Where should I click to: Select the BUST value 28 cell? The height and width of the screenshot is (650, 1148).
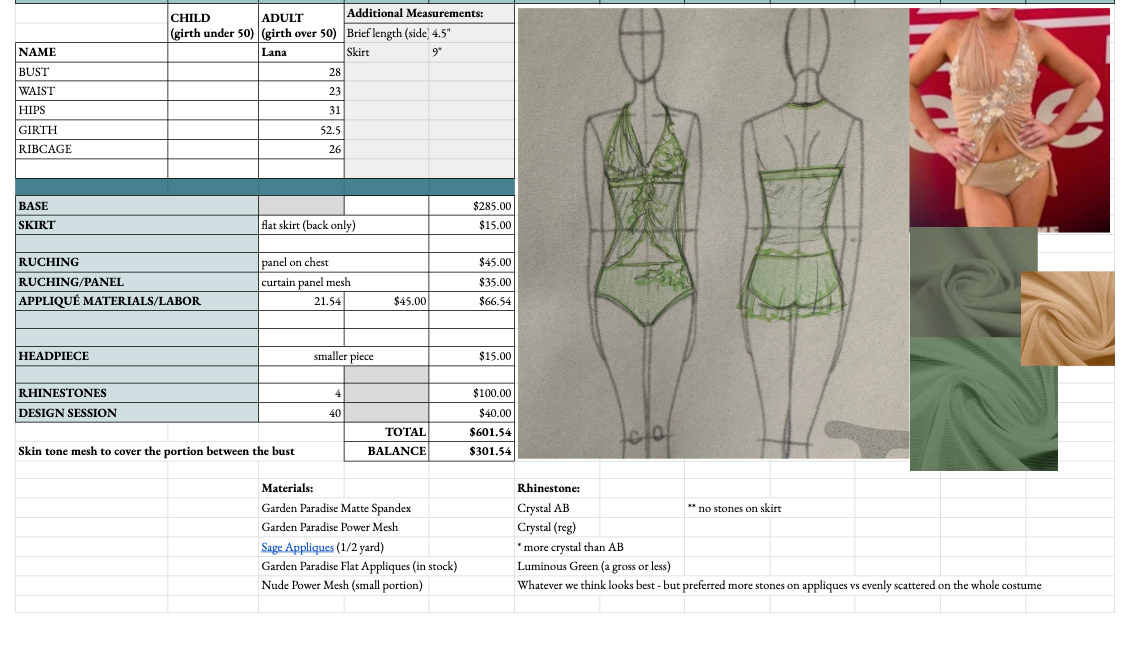coord(301,72)
